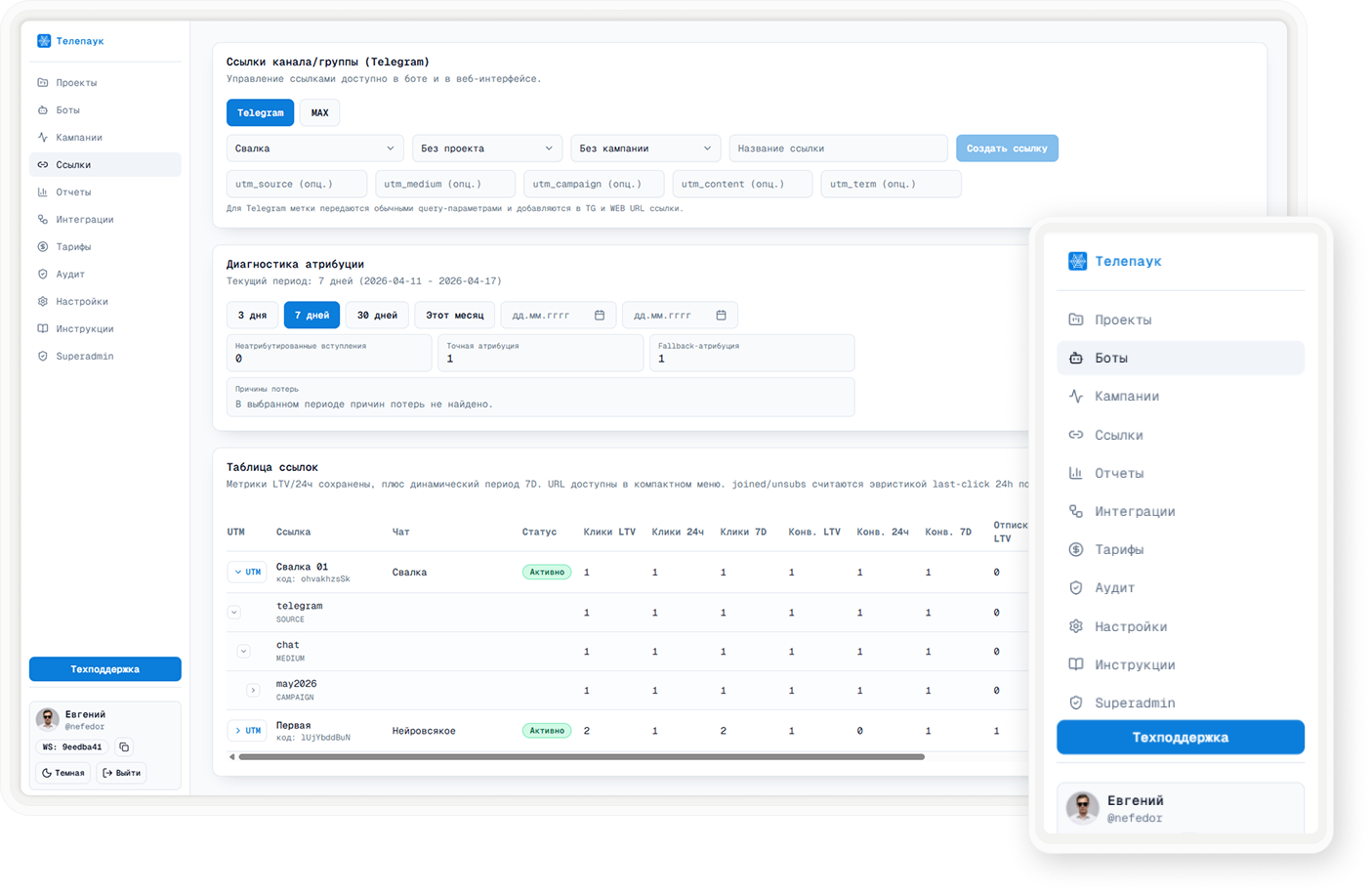
Task: Click Активно status badge in Первая row
Action: pyautogui.click(x=547, y=731)
